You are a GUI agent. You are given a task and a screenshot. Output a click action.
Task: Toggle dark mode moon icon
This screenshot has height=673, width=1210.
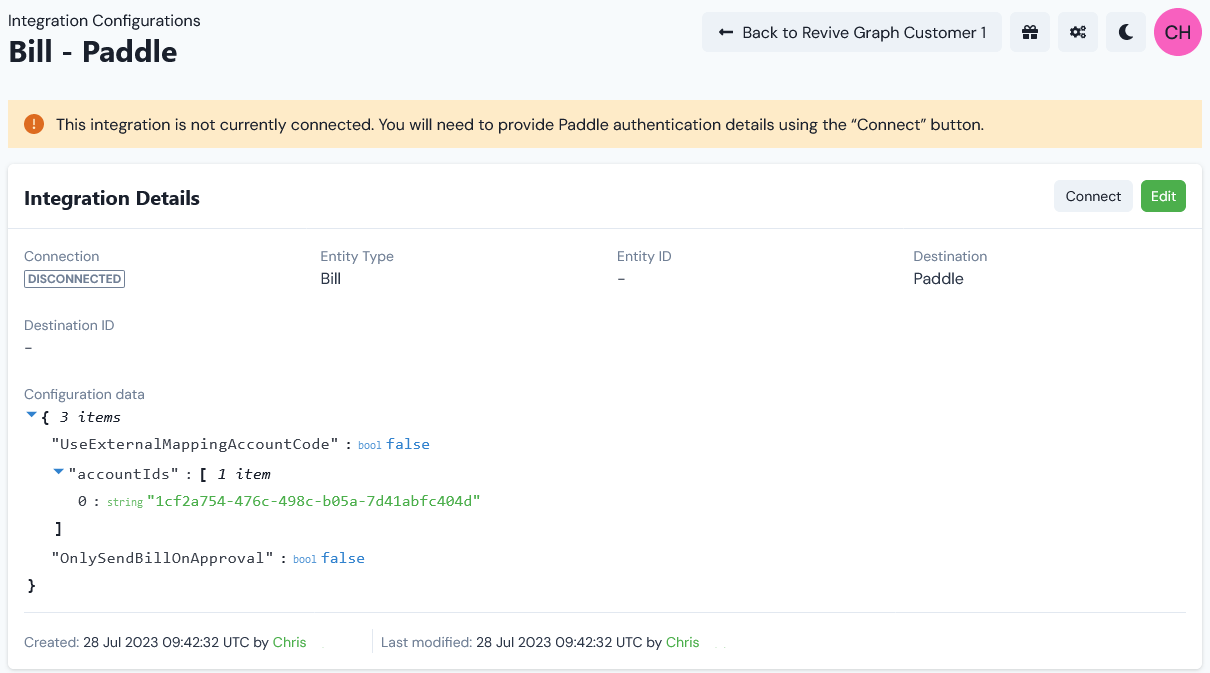[1126, 32]
